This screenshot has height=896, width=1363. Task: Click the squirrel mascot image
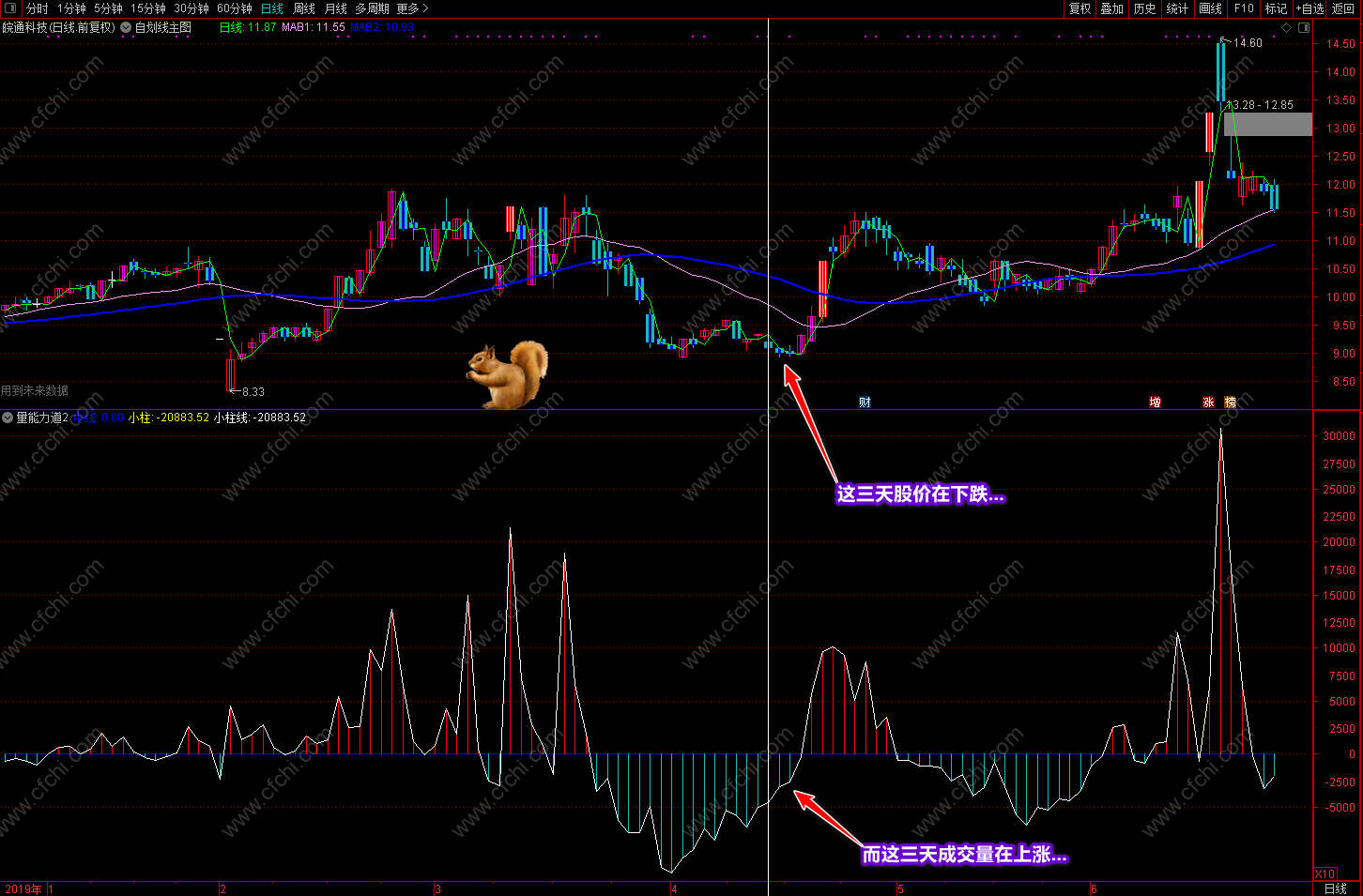pyautogui.click(x=508, y=374)
